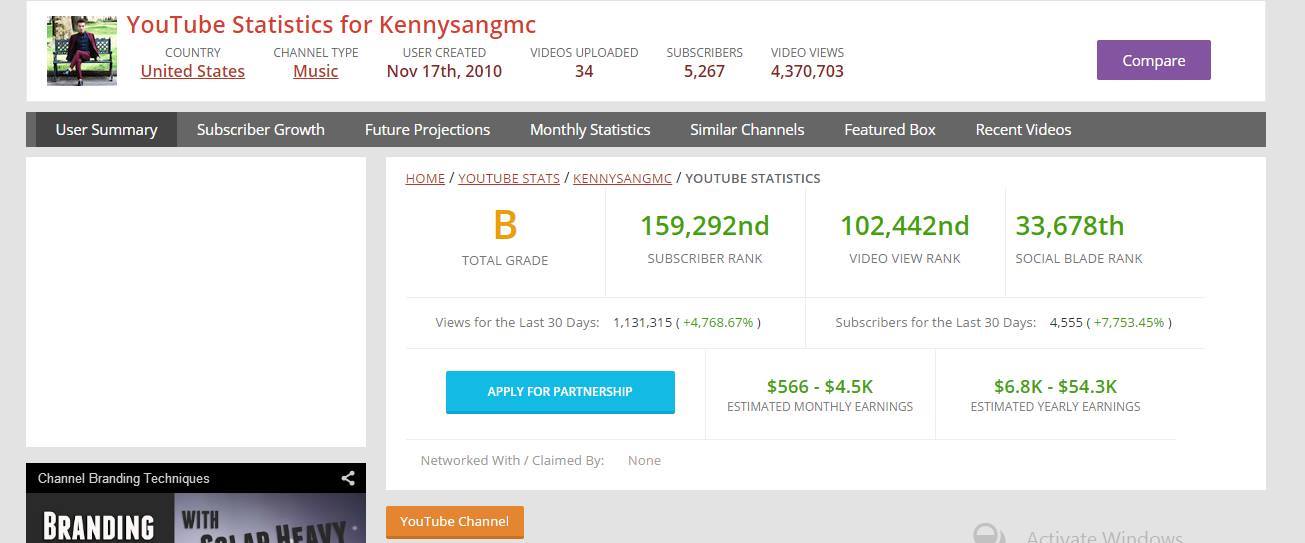Screen dimensions: 1305x543
Task: Select the +4,768.67% views change
Action: point(718,322)
